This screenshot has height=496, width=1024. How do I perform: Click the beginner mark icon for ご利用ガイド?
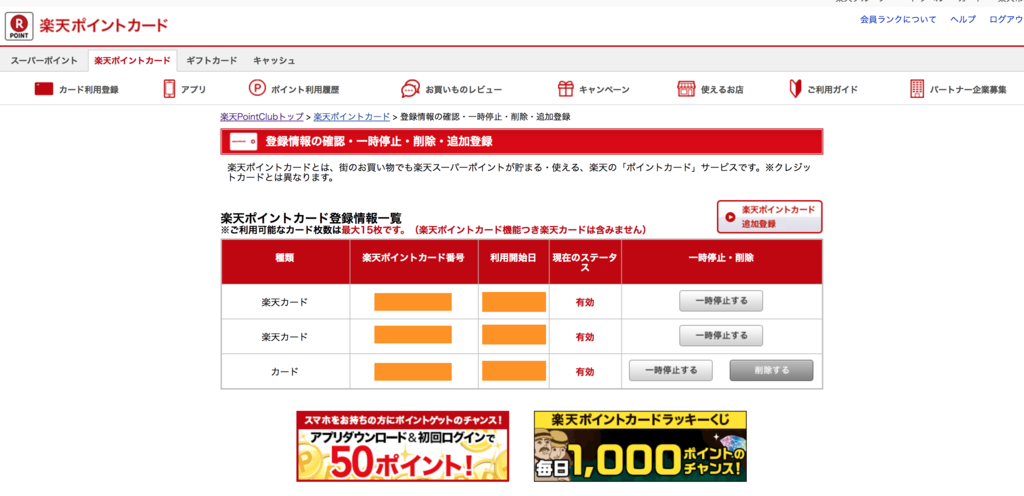pyautogui.click(x=795, y=89)
